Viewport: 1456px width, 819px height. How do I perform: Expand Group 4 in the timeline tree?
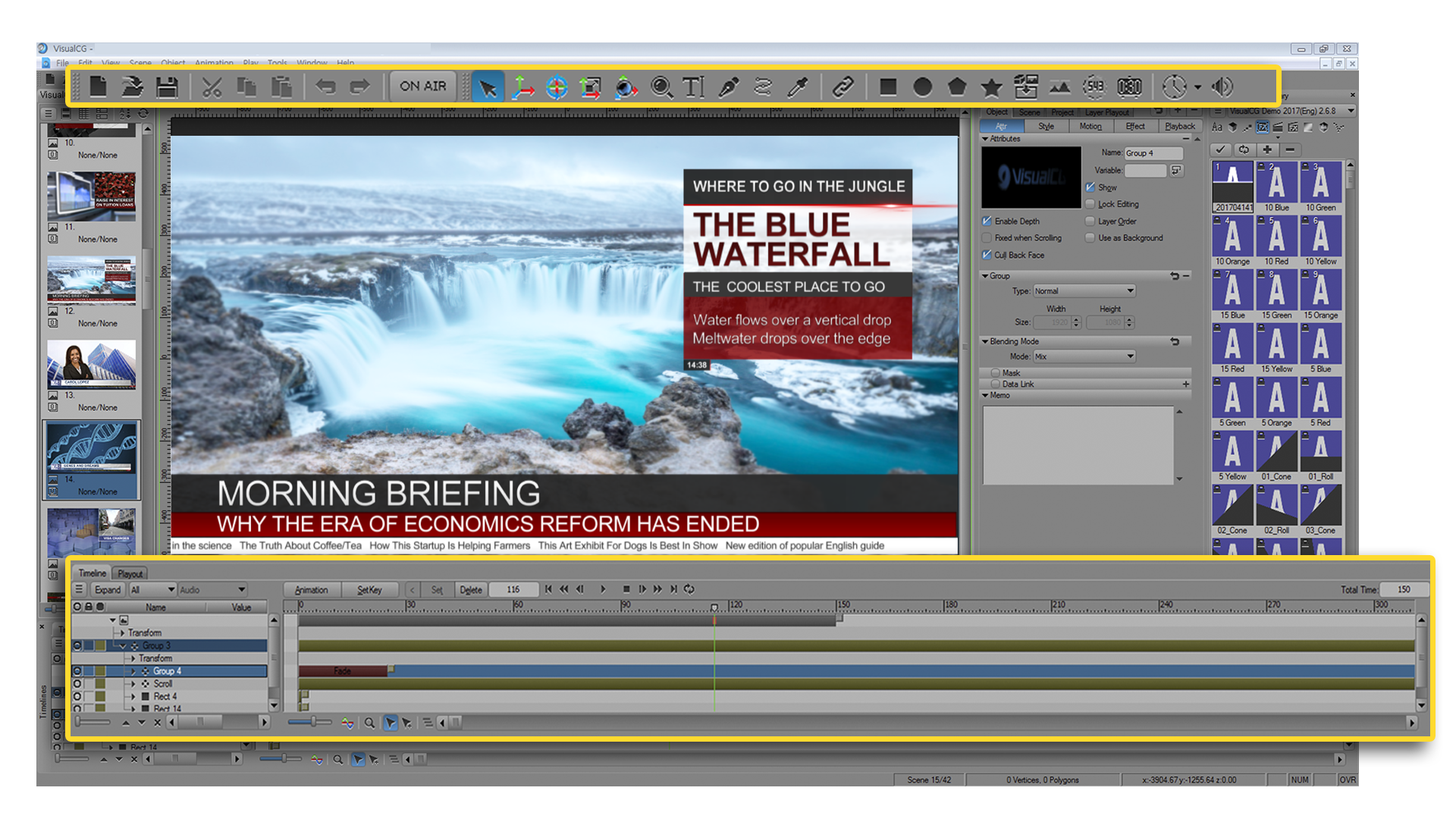[133, 671]
